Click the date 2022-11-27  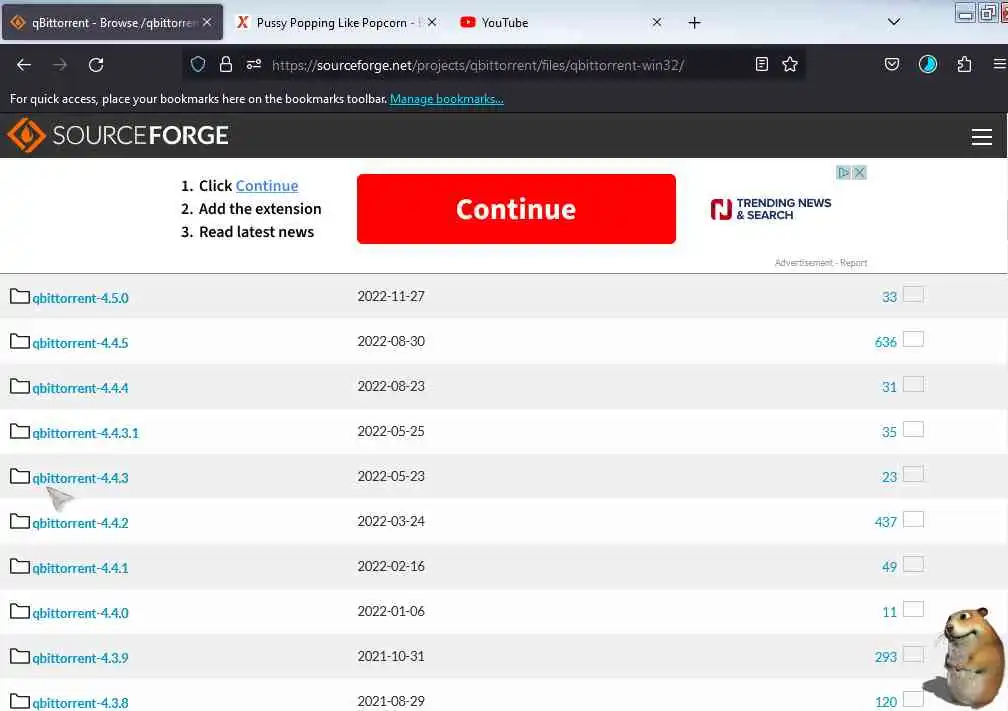pos(391,296)
